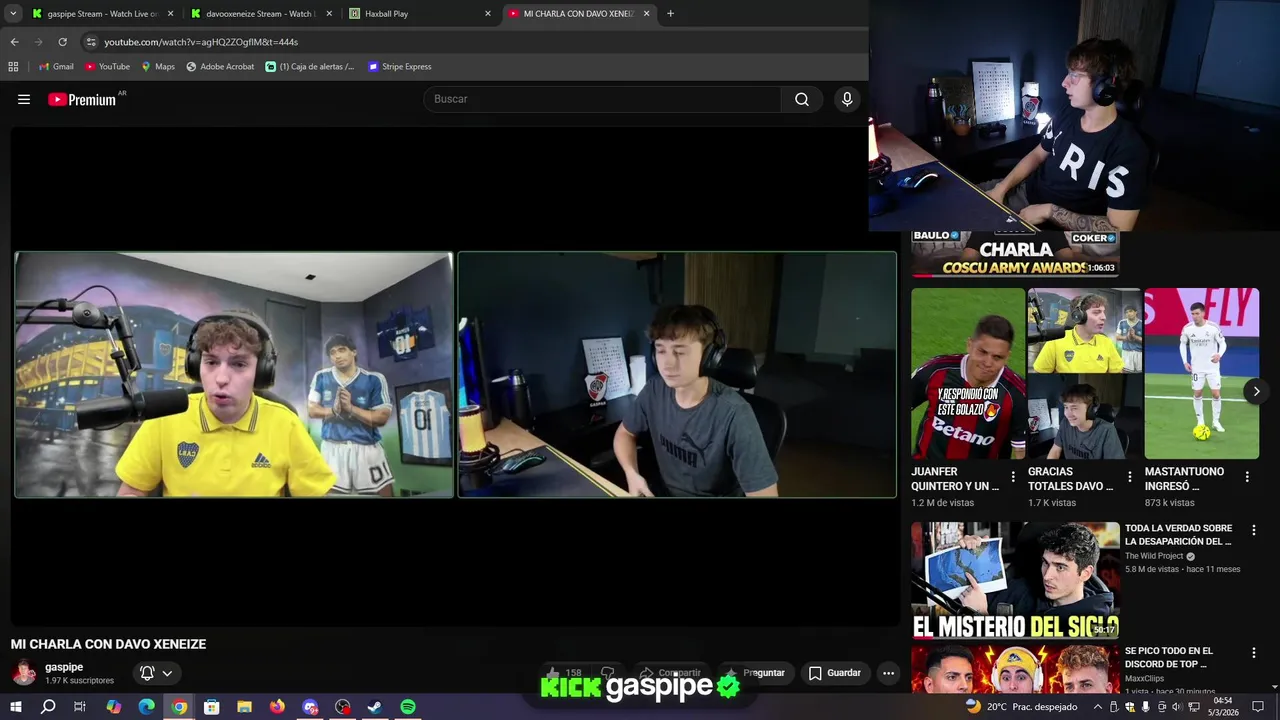Open options for Toda la verdad video
Screen dimensions: 1280x720
1254,530
